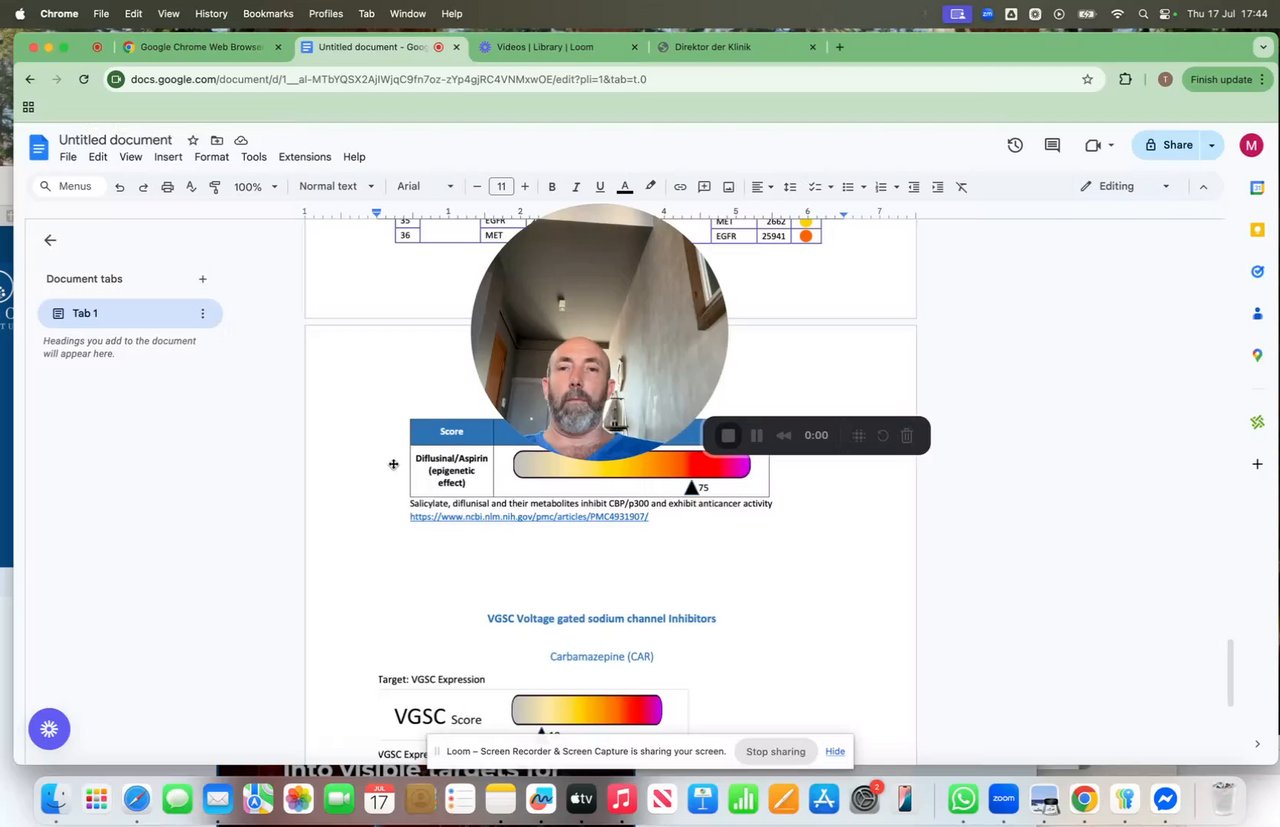
Task: Run spelling and grammar check icon
Action: tap(191, 187)
